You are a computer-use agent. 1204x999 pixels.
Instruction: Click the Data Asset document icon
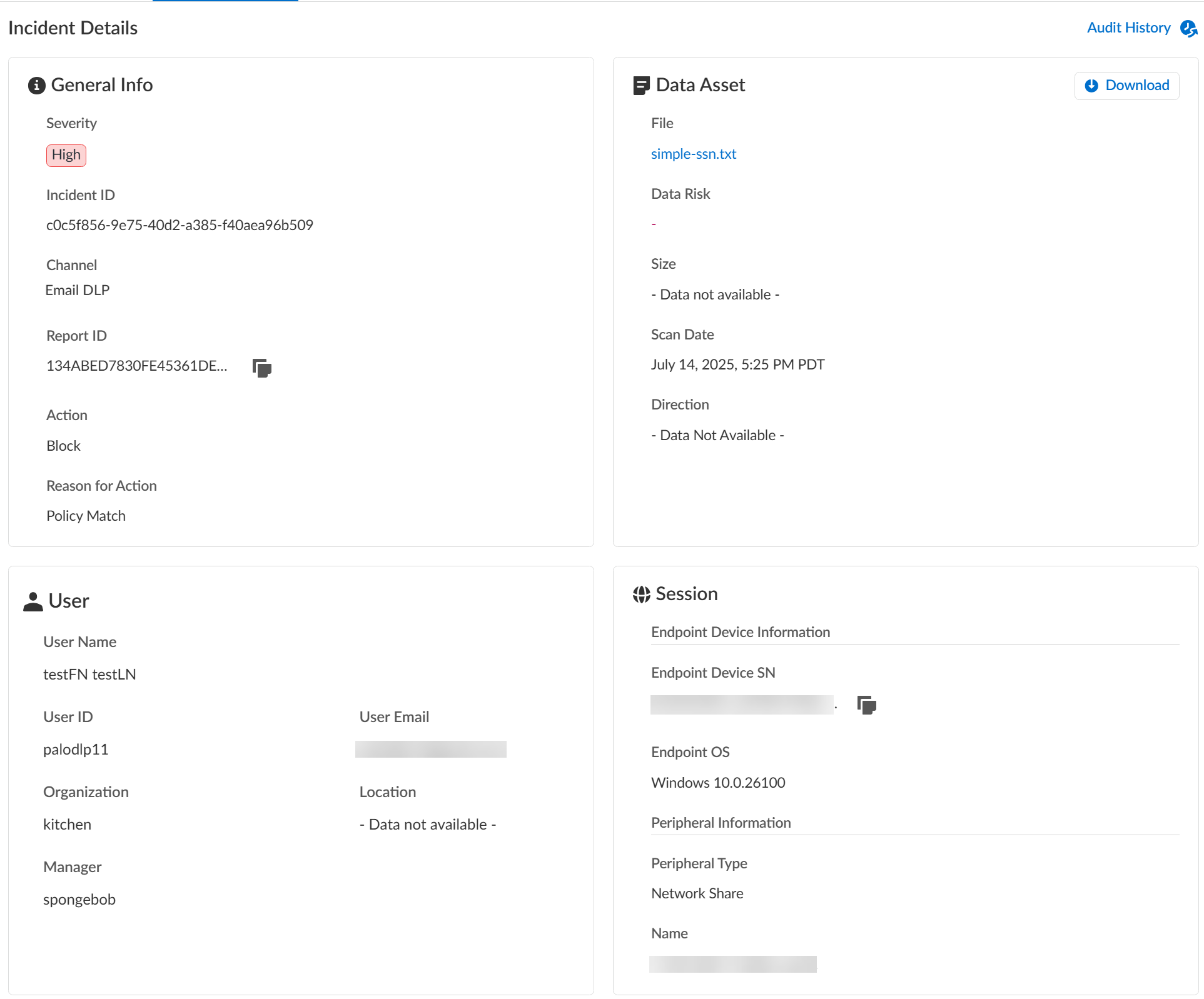coord(641,86)
